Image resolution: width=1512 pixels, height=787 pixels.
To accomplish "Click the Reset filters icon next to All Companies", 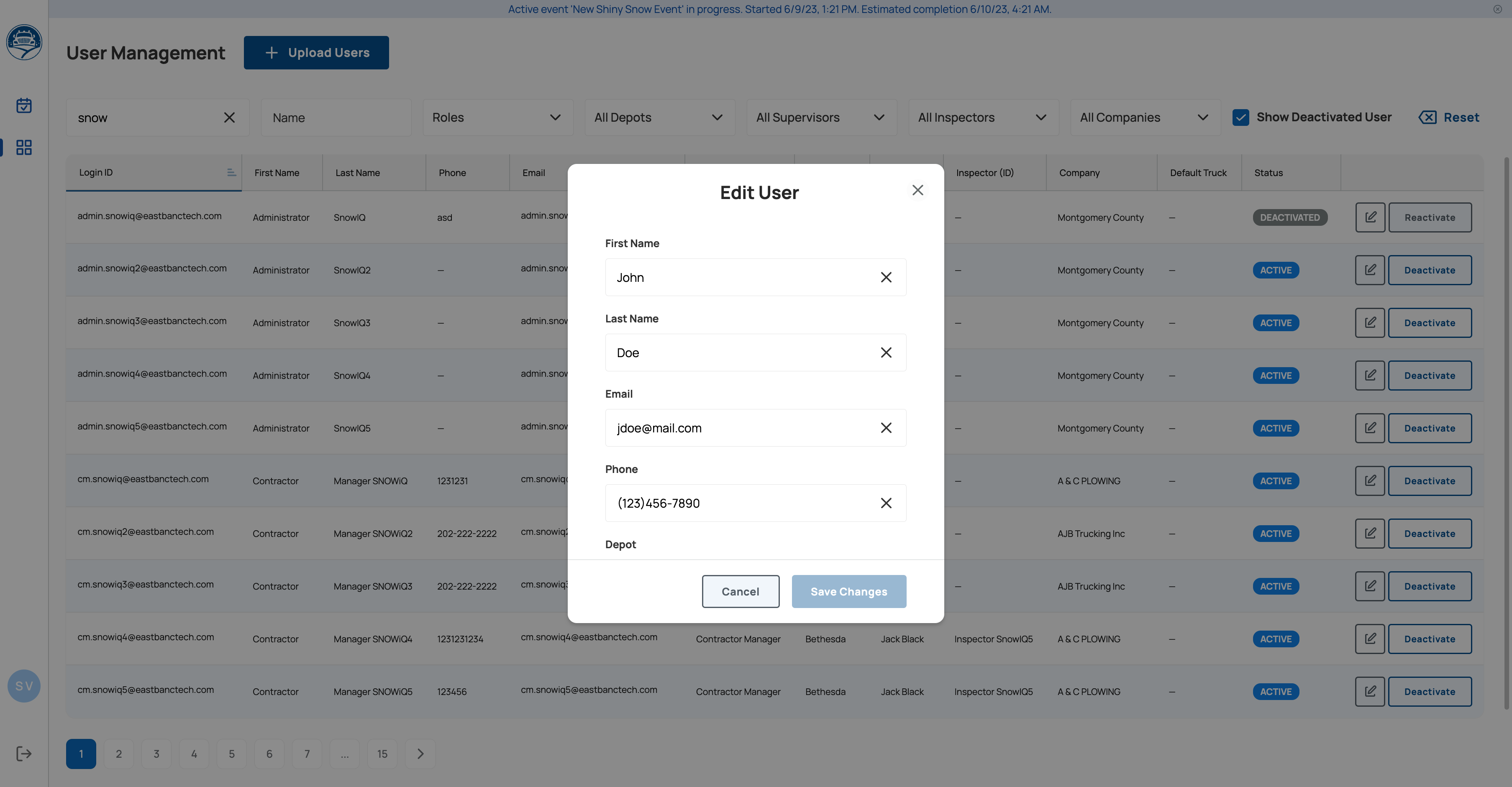I will [x=1428, y=118].
